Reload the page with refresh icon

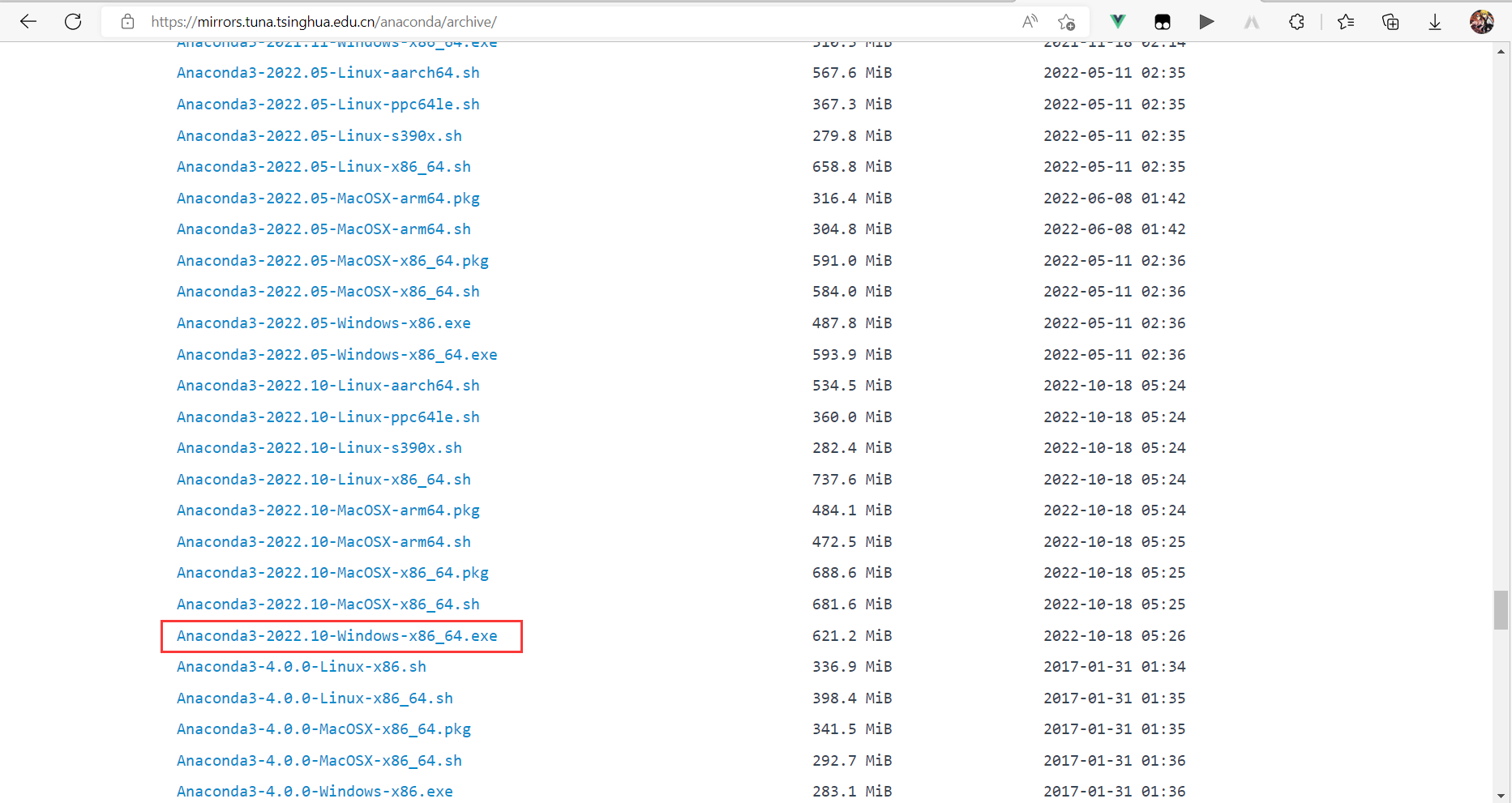tap(73, 22)
